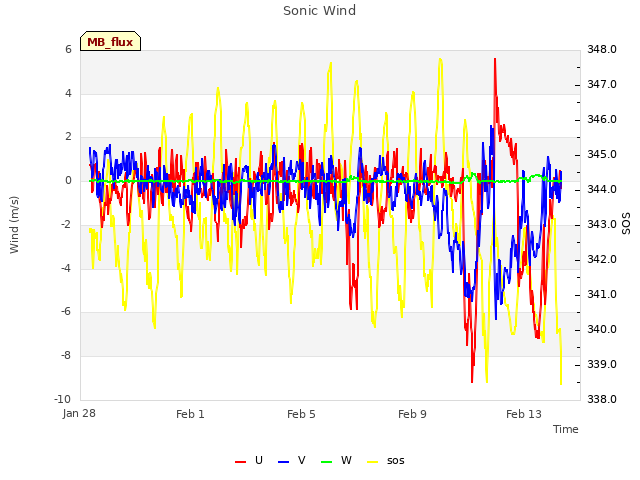The width and height of the screenshot is (640, 480).
Task: Click the Feb 1 date tick label
Action: pos(190,414)
